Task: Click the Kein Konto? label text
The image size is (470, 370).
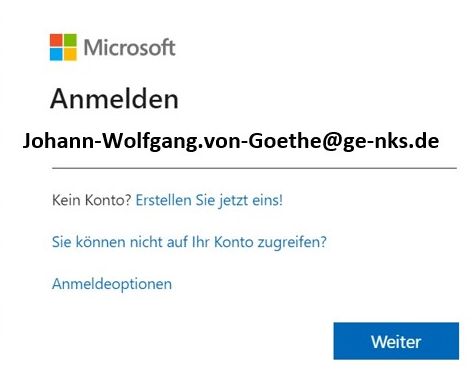Action: pos(92,200)
